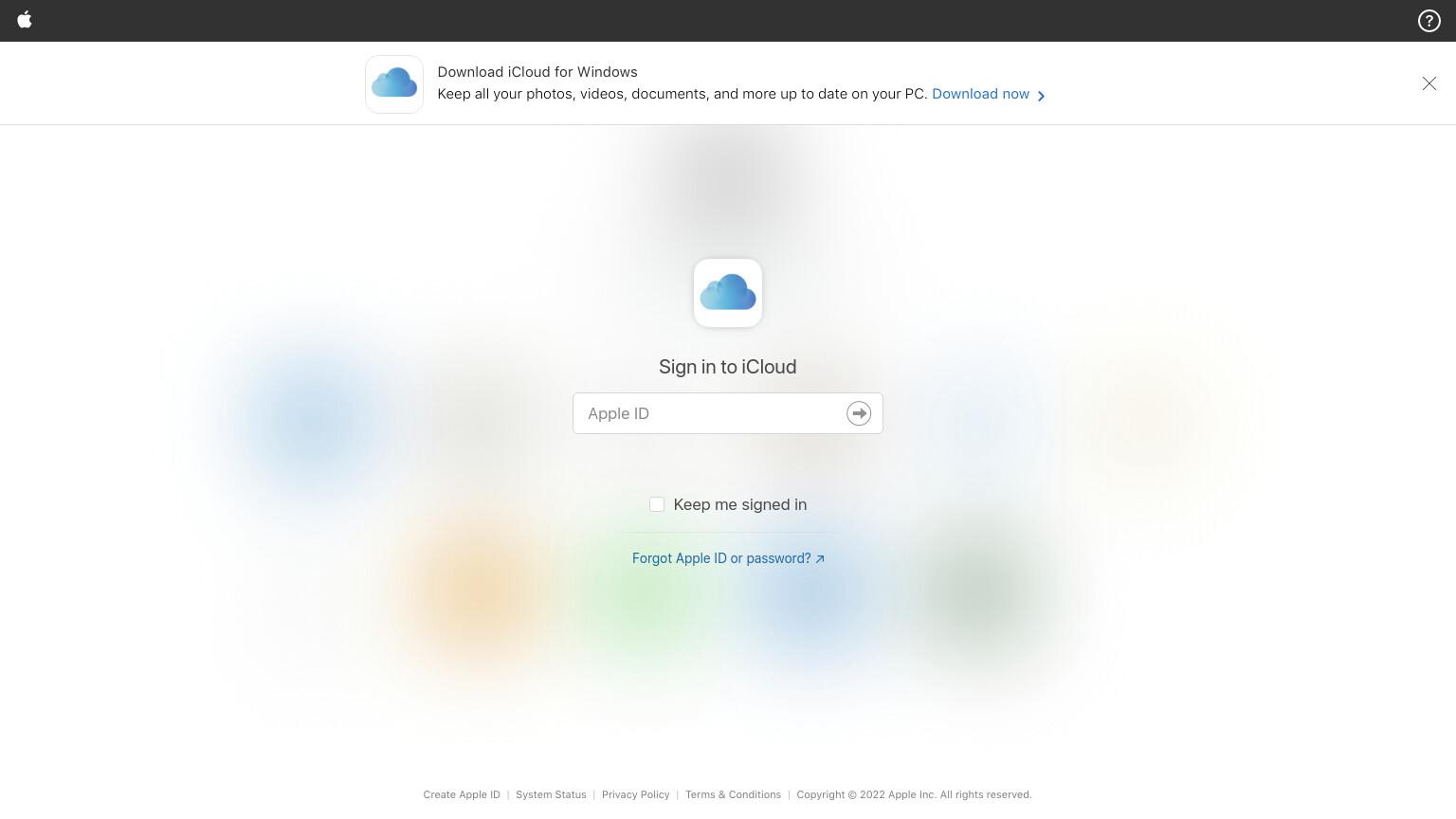This screenshot has width=1456, height=819.
Task: Open the help question mark icon
Action: (1429, 21)
